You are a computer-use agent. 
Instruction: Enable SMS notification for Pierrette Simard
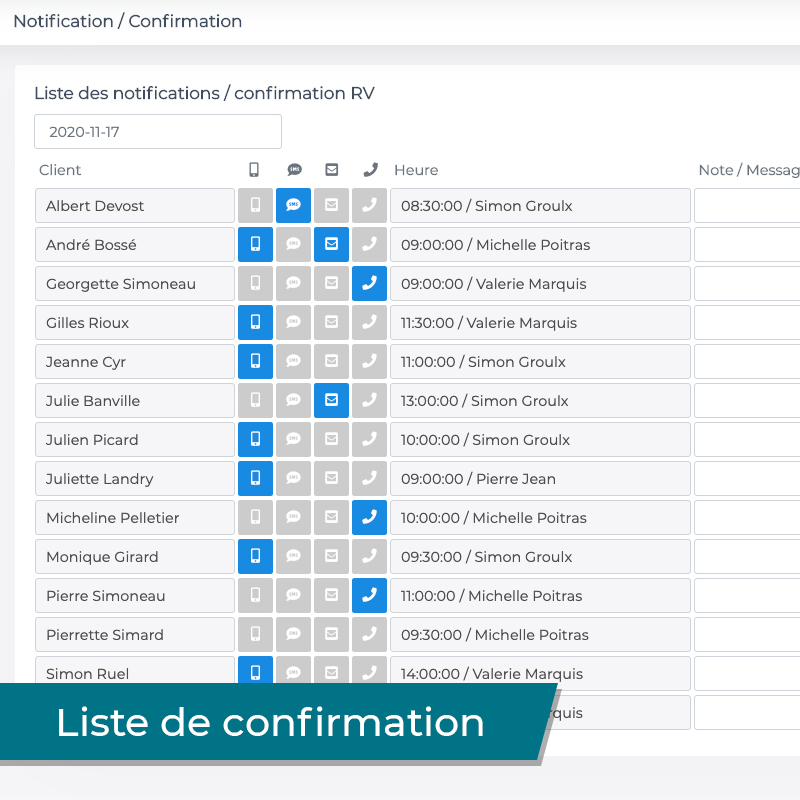[x=293, y=635]
